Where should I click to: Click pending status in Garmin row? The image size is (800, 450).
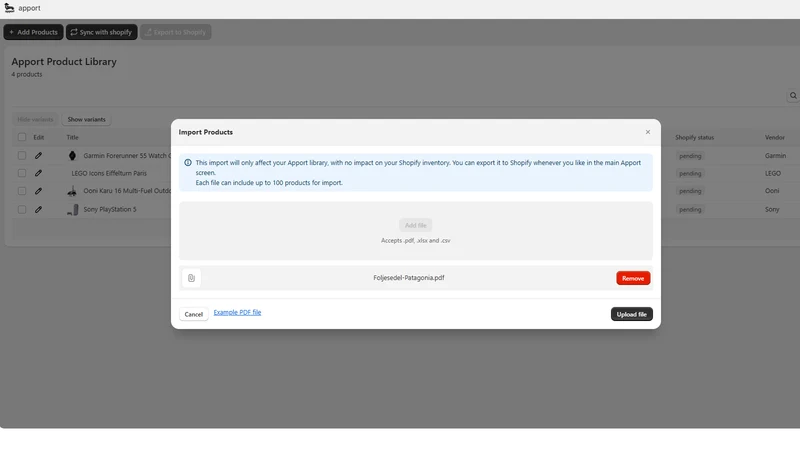pos(690,156)
